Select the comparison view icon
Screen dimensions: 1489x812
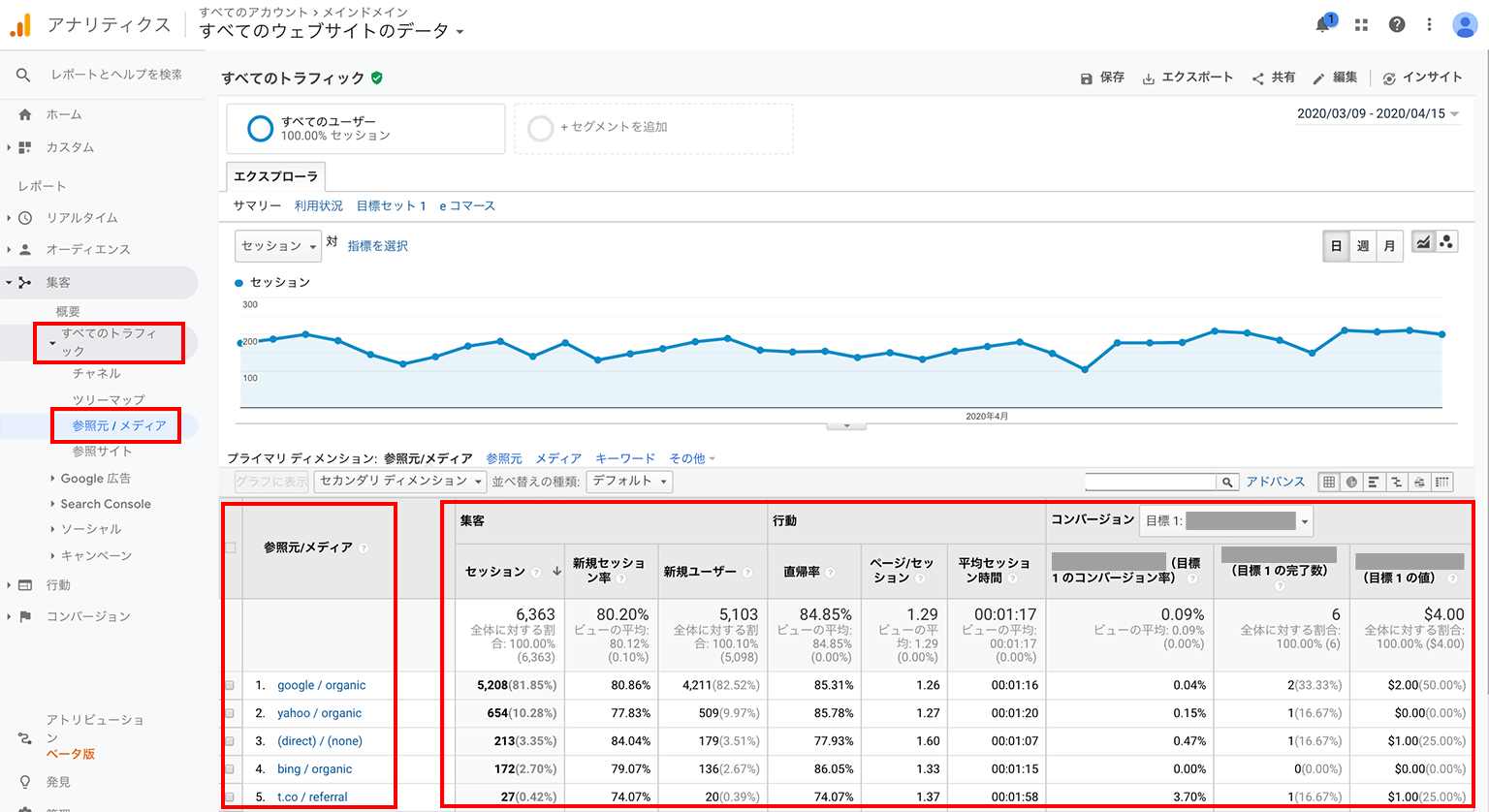[x=1396, y=482]
